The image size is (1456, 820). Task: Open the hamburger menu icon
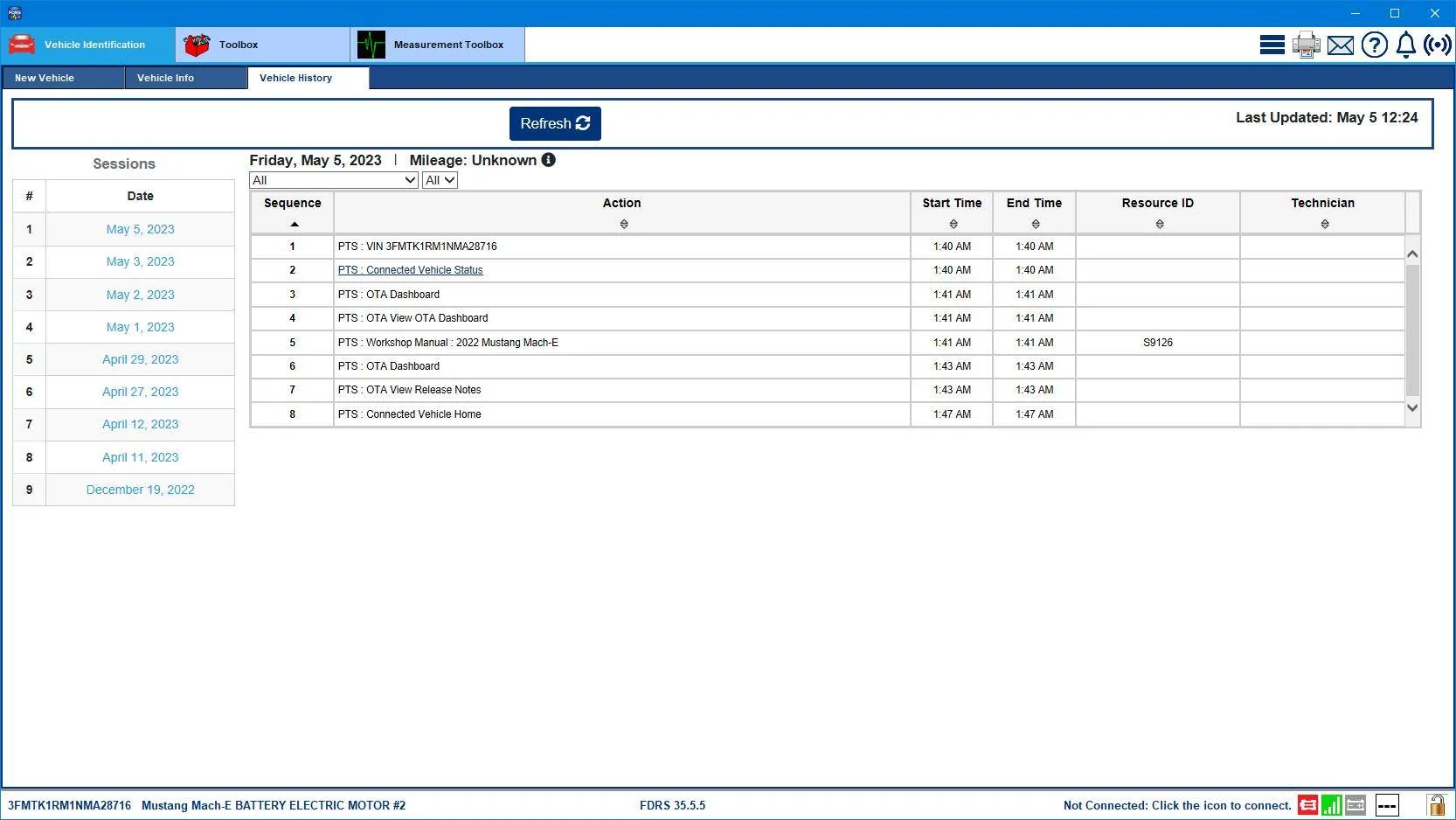(1272, 45)
